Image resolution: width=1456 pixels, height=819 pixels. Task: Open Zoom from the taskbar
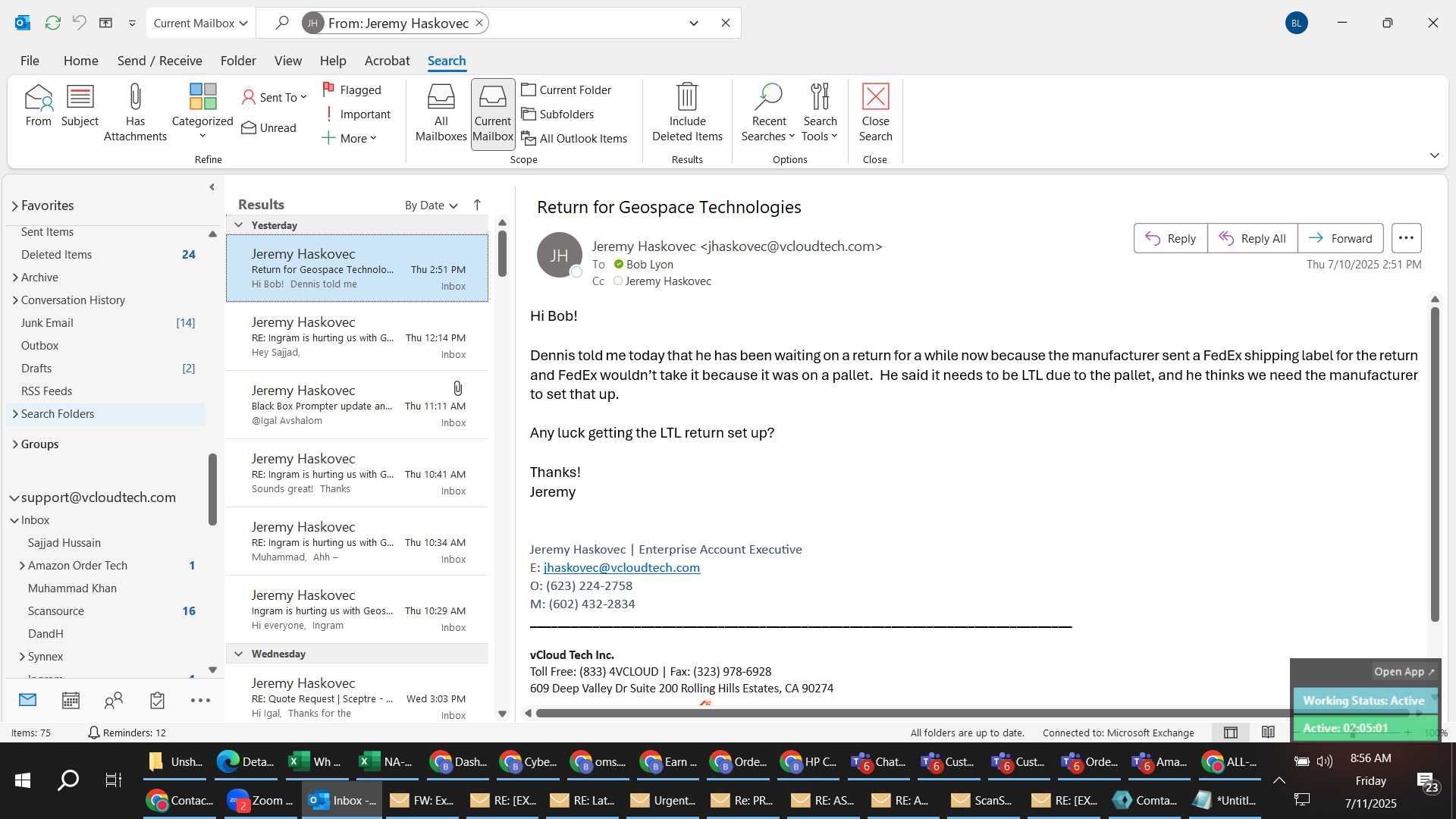(x=262, y=801)
